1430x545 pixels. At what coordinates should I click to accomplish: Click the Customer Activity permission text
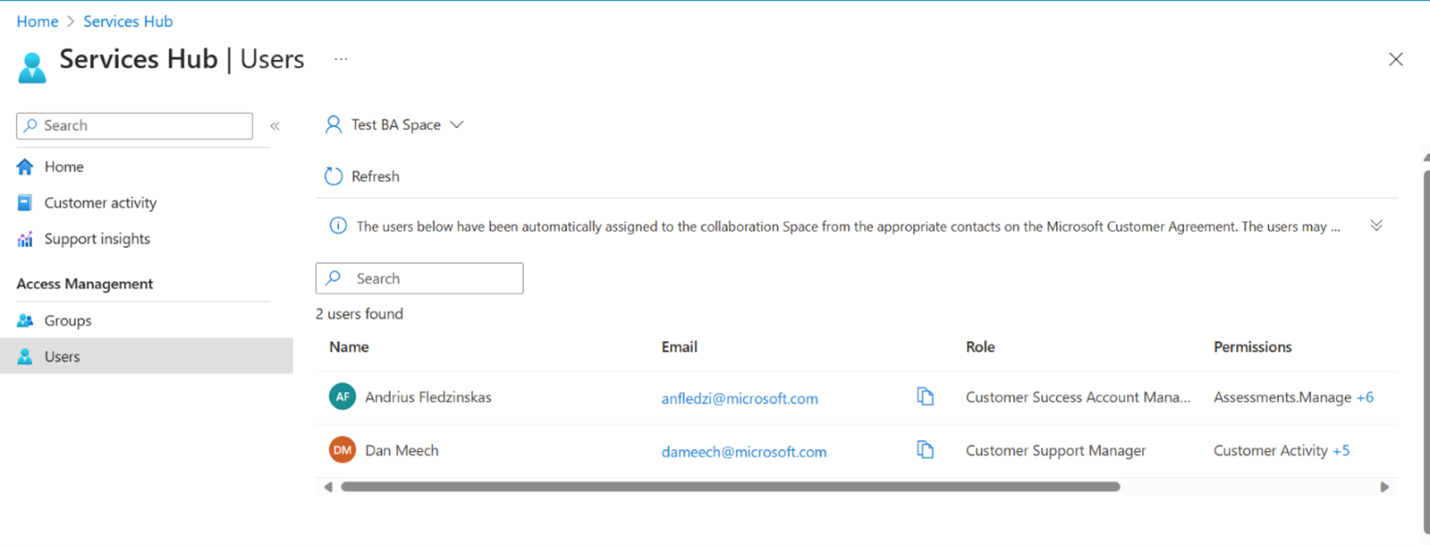[x=1271, y=450]
